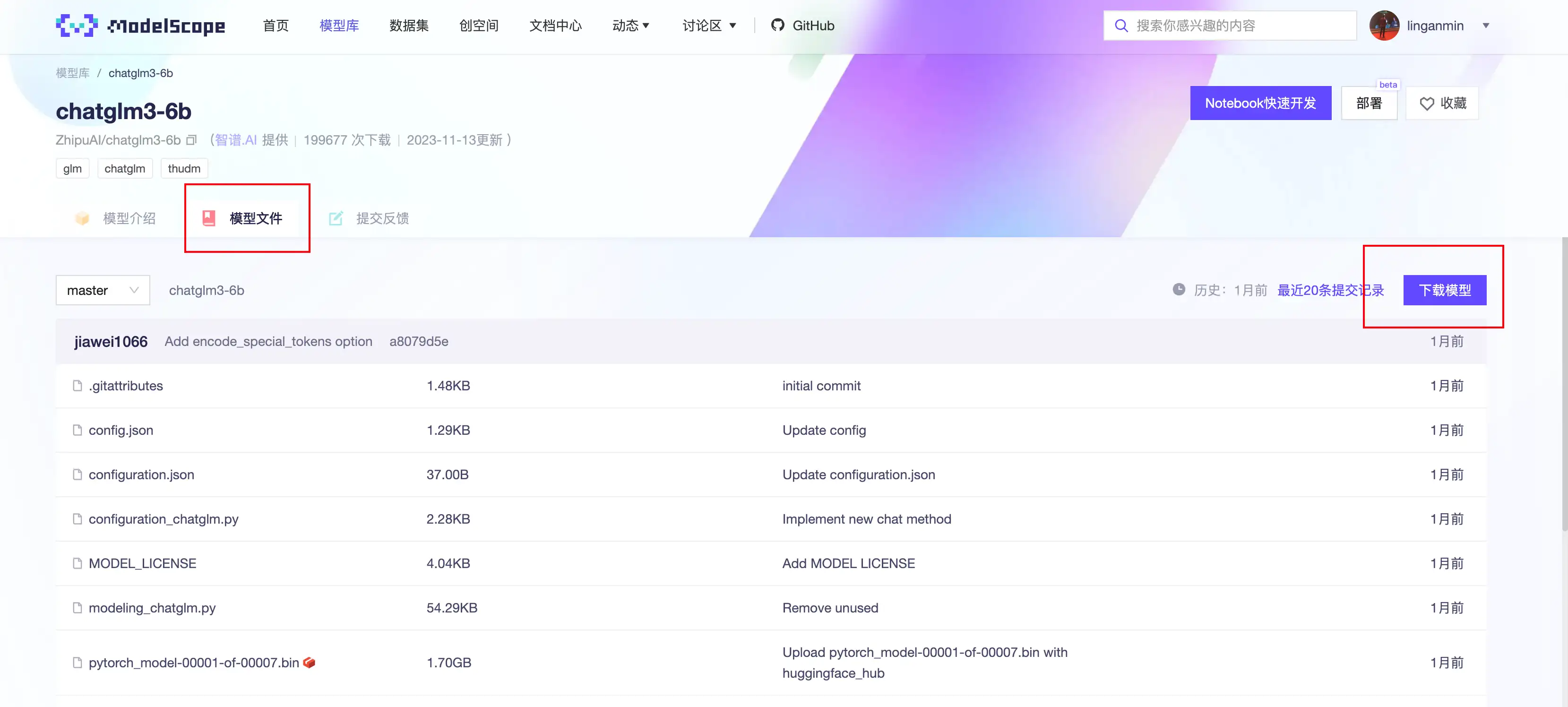Click the 收藏 button
Image resolution: width=1568 pixels, height=707 pixels.
point(1443,103)
